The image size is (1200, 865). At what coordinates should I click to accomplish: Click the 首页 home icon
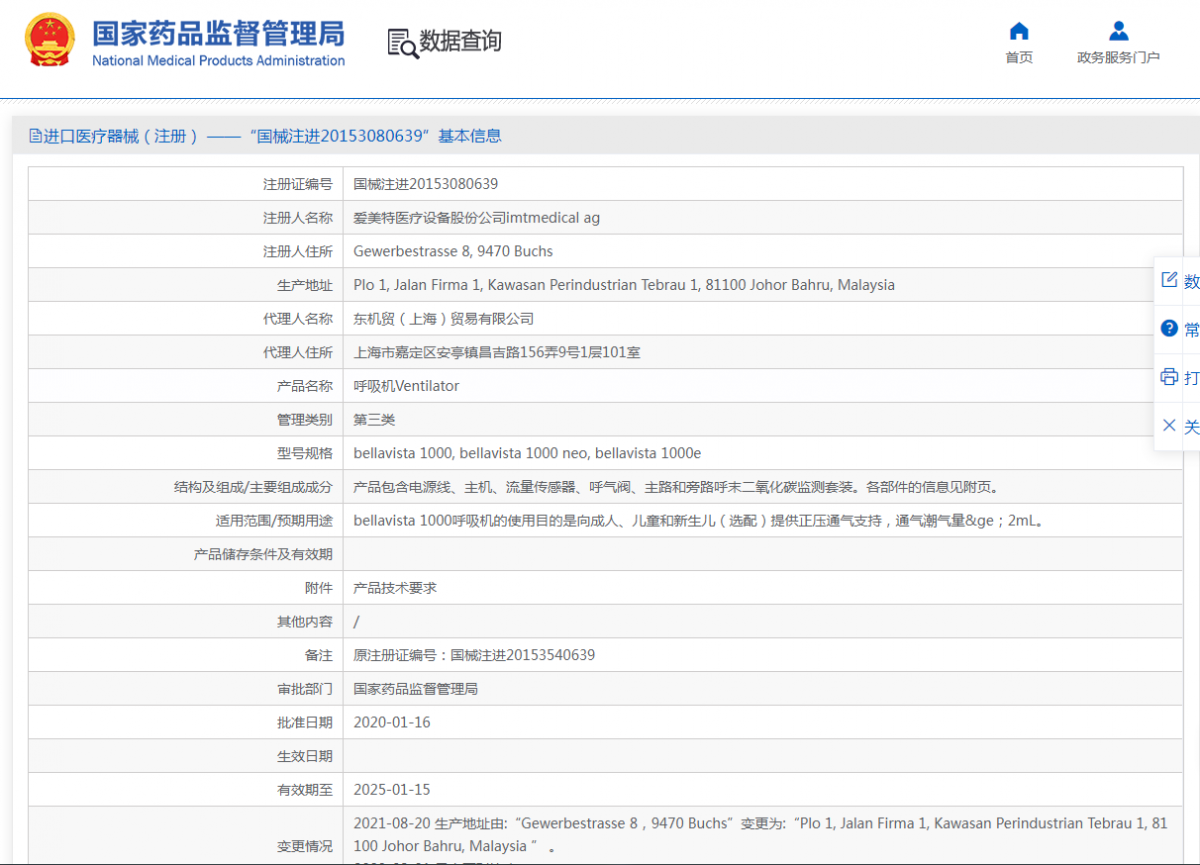coord(1019,31)
